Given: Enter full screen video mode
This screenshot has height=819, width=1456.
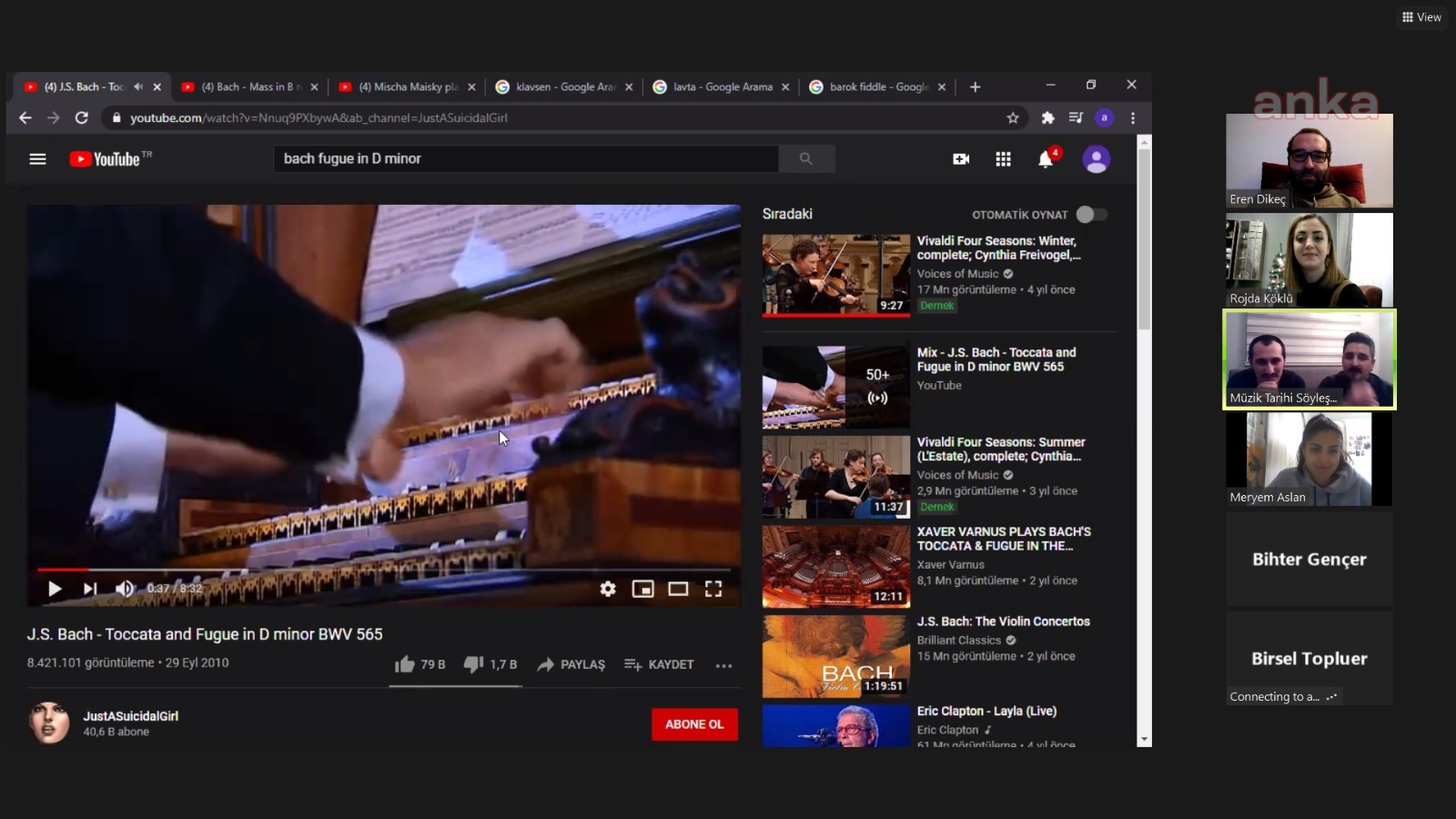Looking at the screenshot, I should click(x=713, y=589).
